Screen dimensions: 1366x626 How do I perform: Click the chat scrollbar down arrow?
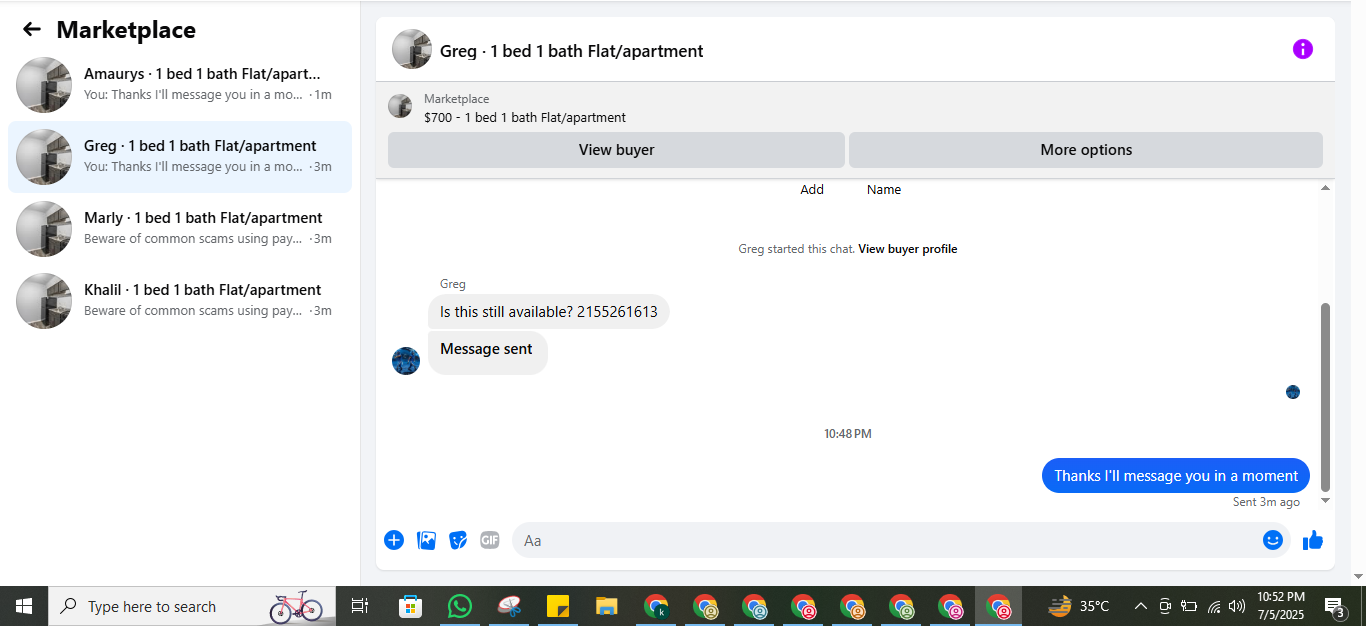pyautogui.click(x=1326, y=500)
